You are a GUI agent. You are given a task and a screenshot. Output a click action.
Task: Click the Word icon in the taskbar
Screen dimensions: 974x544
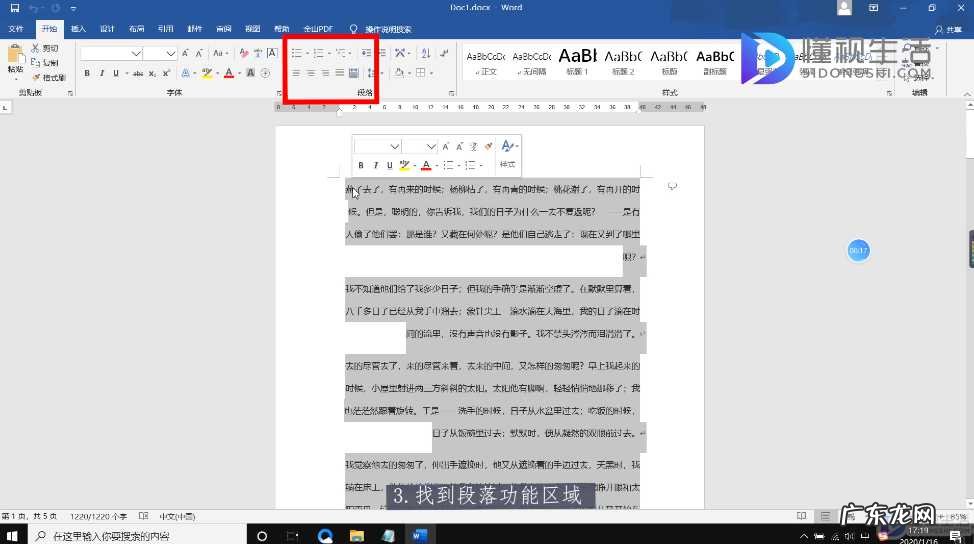pyautogui.click(x=420, y=535)
